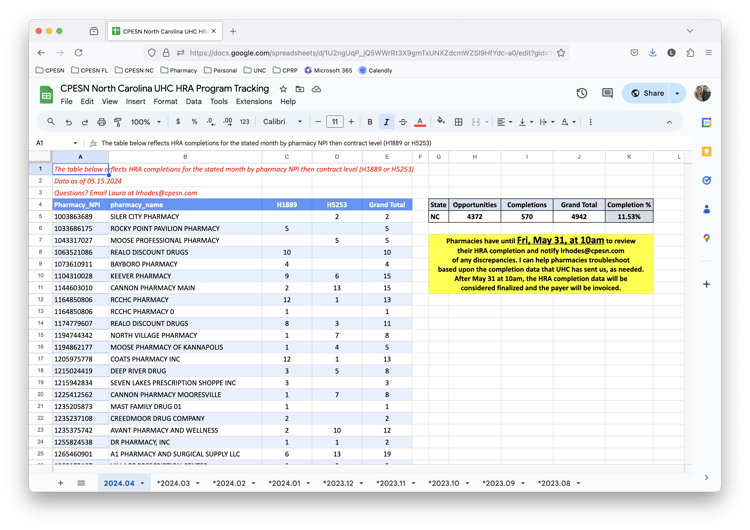Open the comments panel icon
Screen dimensions: 750x530
607,93
